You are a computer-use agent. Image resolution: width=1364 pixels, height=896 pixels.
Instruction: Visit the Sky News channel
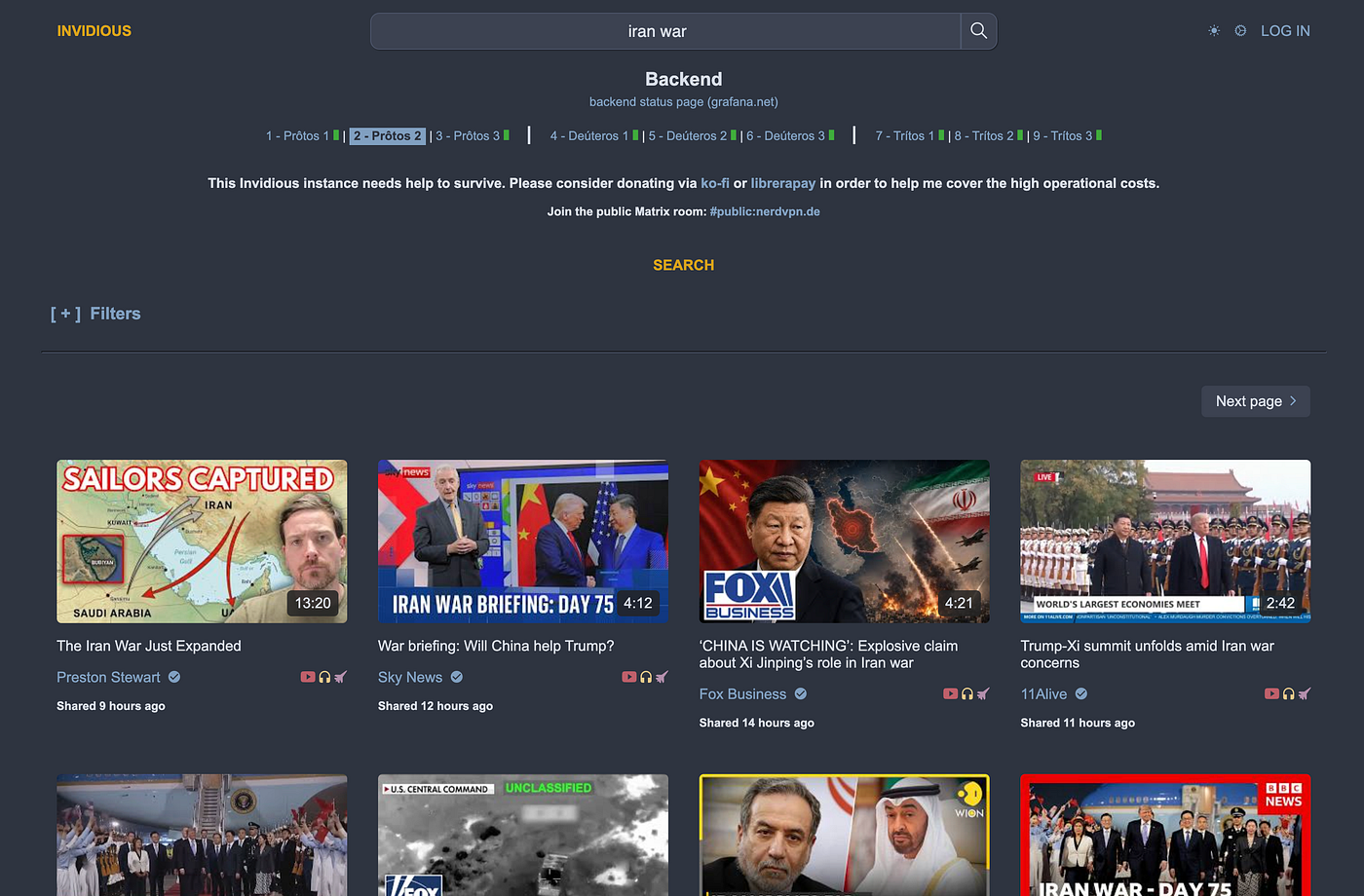(410, 677)
